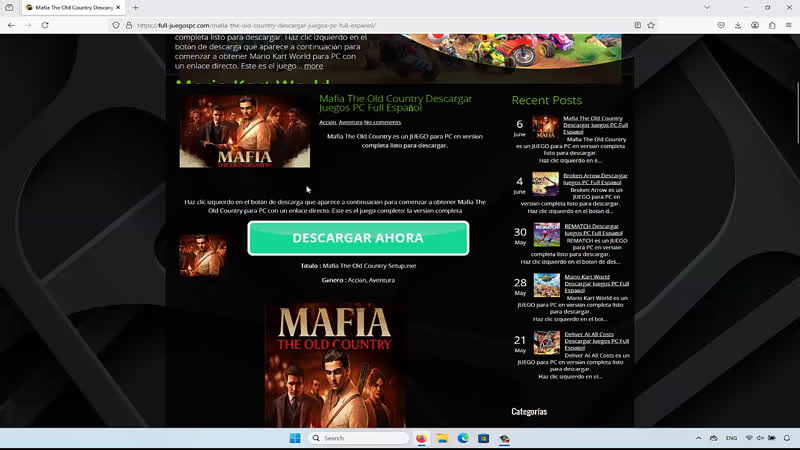Open the notification bell in system tray
The image size is (800, 450).
[x=787, y=438]
